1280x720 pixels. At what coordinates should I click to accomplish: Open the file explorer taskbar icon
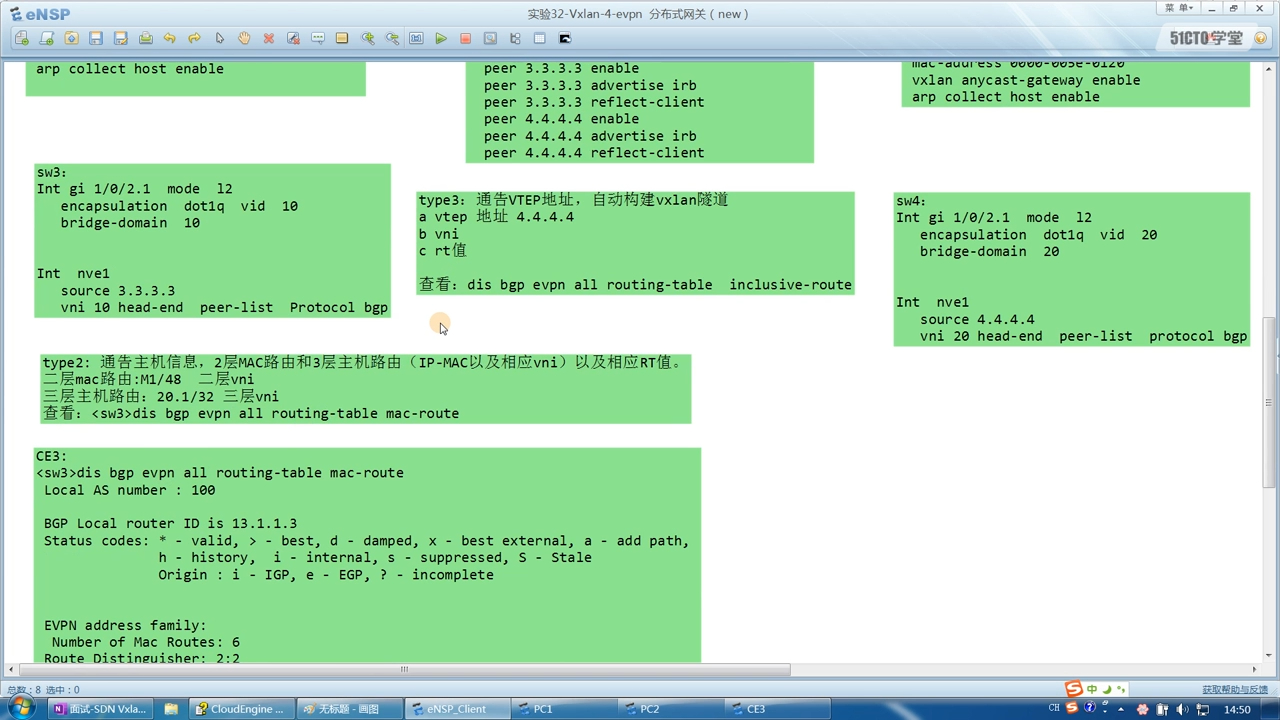click(x=169, y=709)
